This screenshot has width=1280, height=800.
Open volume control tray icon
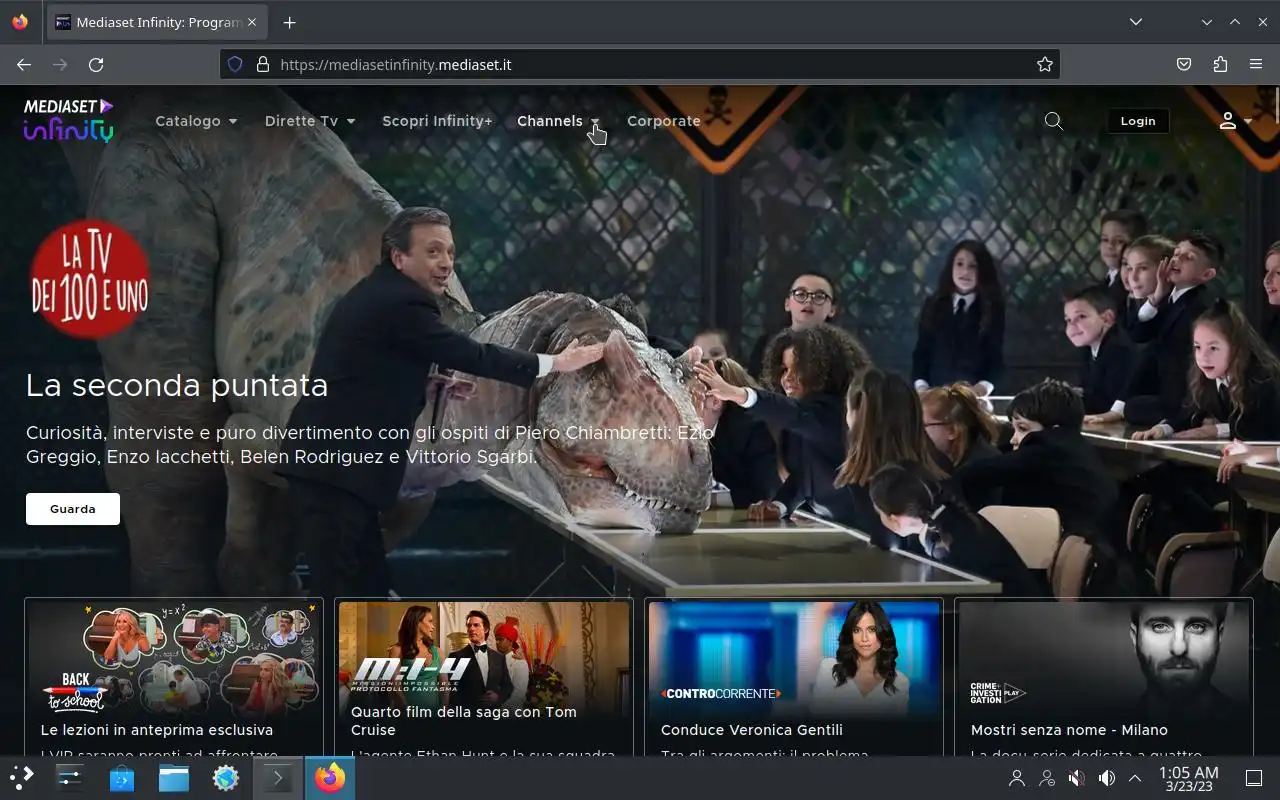click(x=1106, y=778)
